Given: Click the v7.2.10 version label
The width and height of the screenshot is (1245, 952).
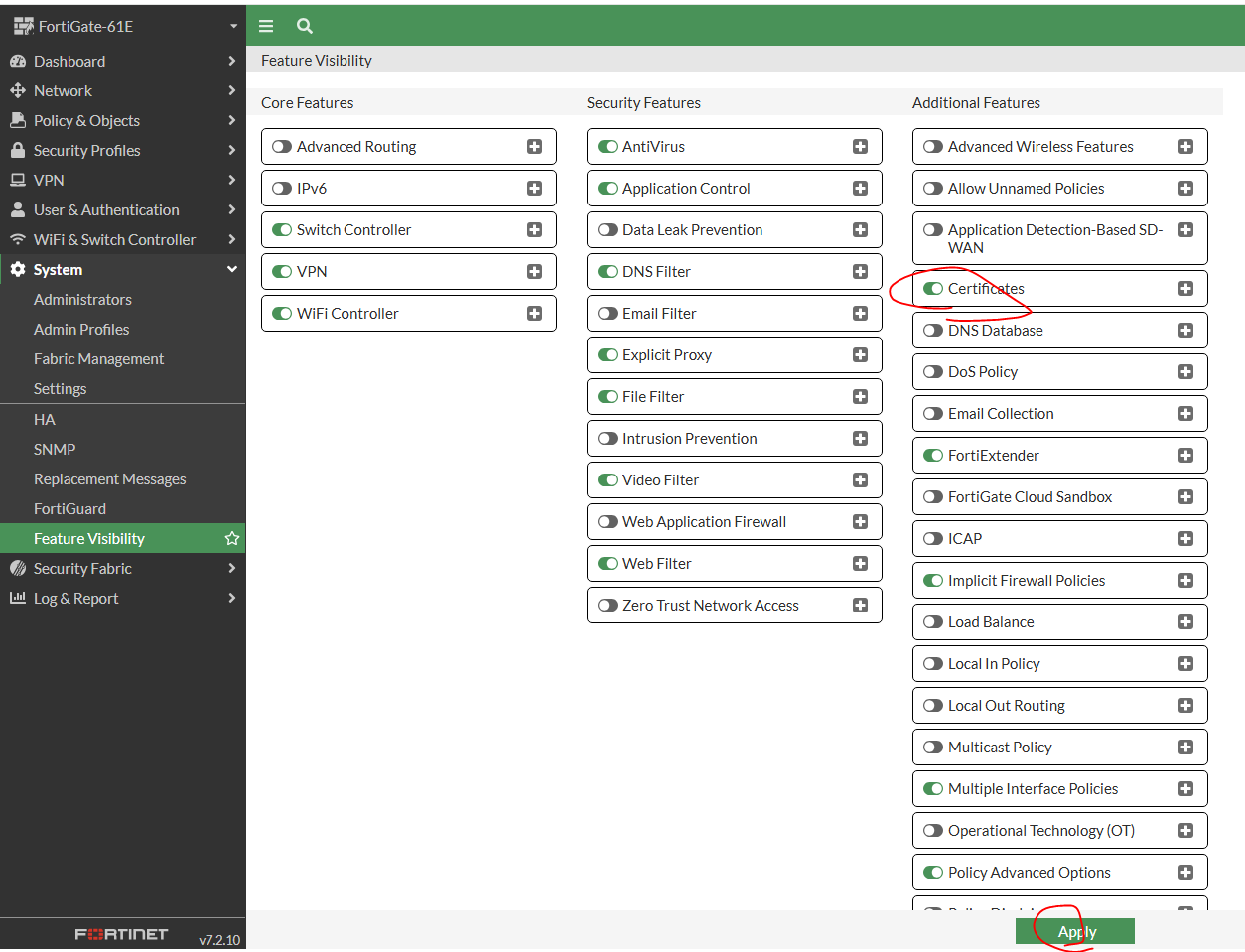Looking at the screenshot, I should coord(219,940).
